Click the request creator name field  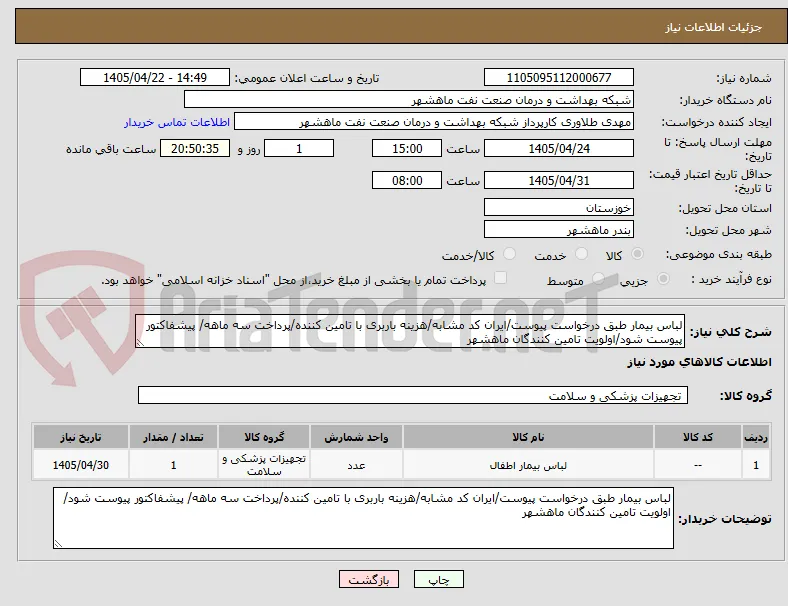[x=434, y=122]
